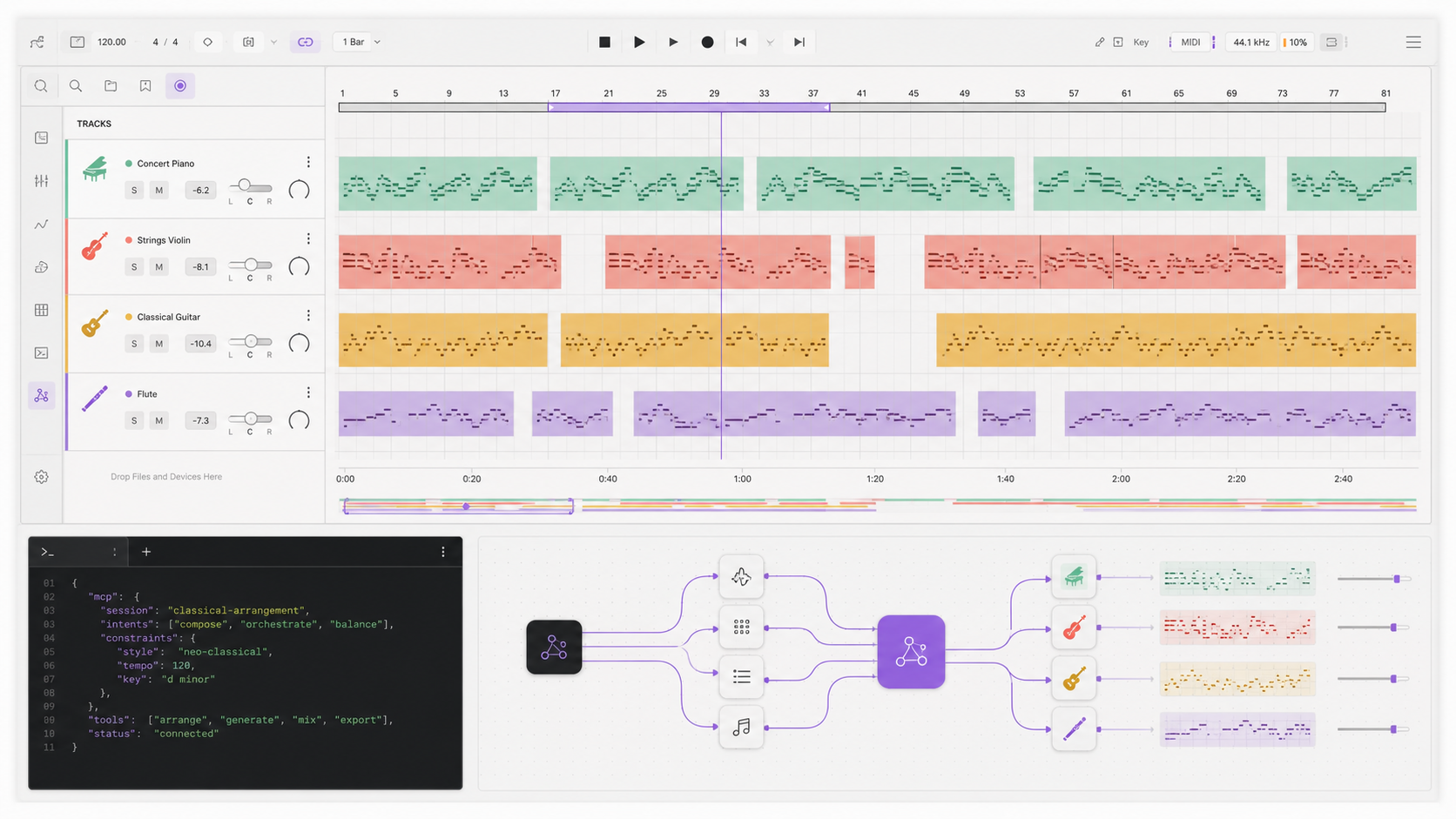This screenshot has height=819, width=1456.
Task: Open the folder icon in browser toolbar
Action: [111, 85]
